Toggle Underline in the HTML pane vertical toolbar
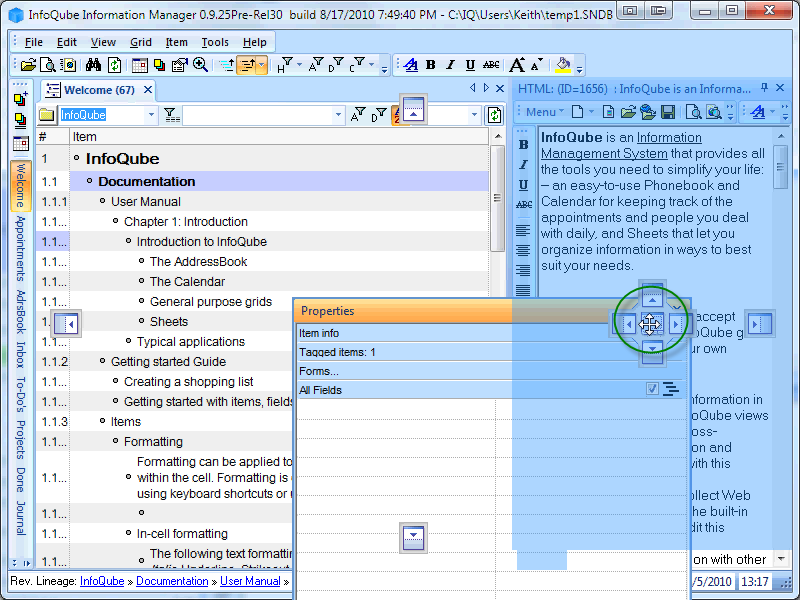The image size is (800, 600). pos(523,185)
